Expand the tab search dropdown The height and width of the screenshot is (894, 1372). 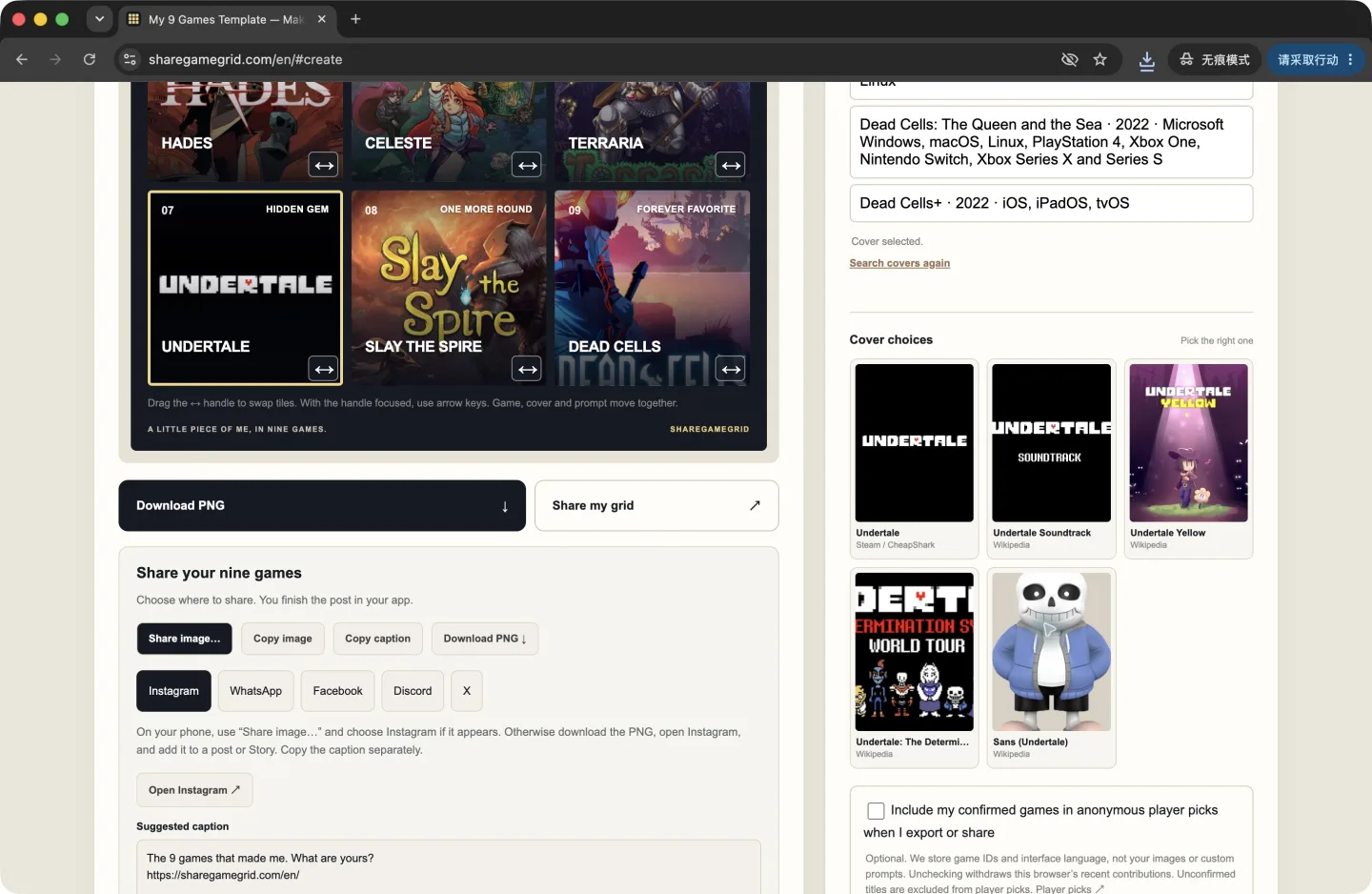(x=99, y=19)
